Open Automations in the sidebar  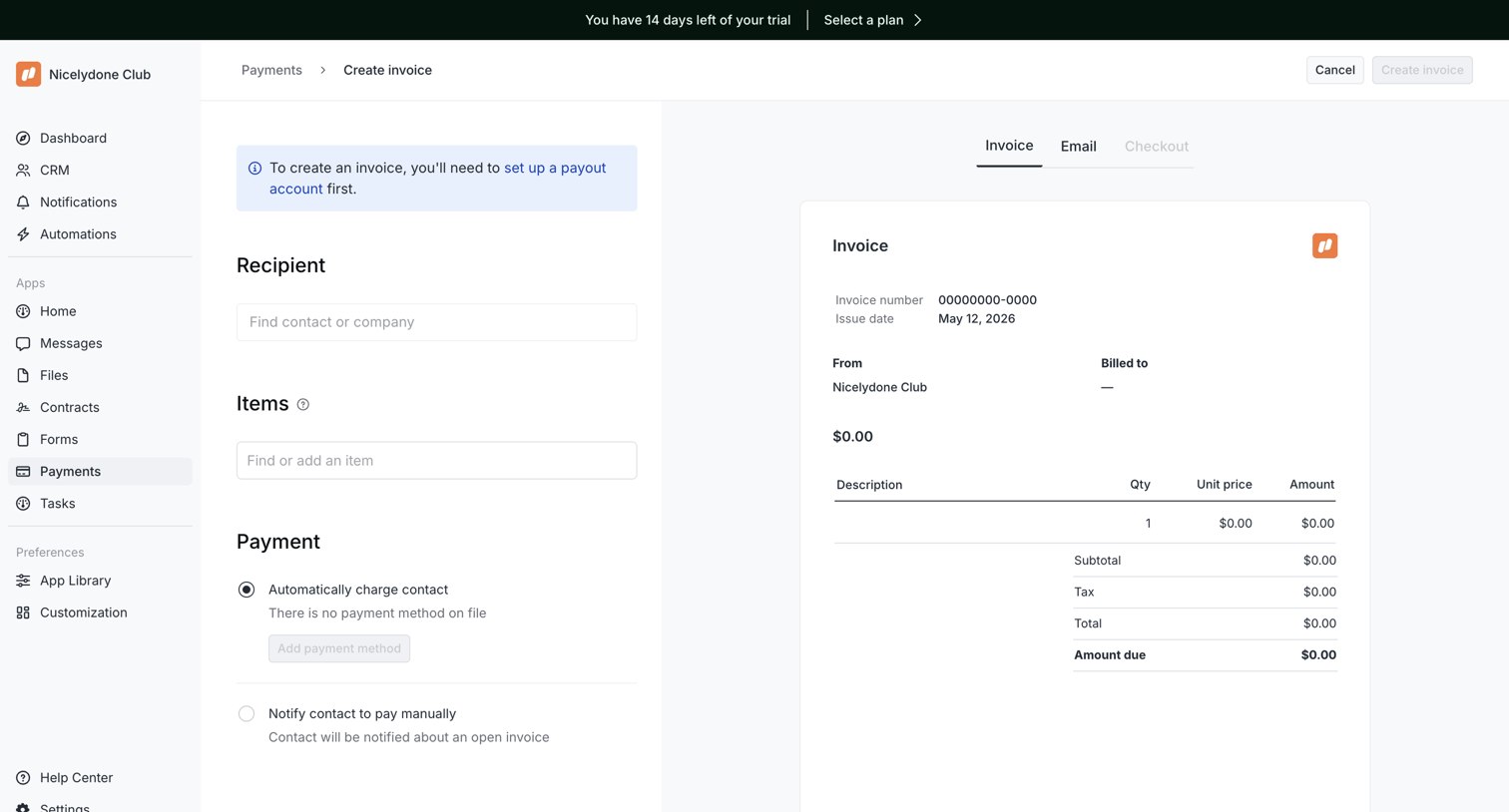(100, 233)
